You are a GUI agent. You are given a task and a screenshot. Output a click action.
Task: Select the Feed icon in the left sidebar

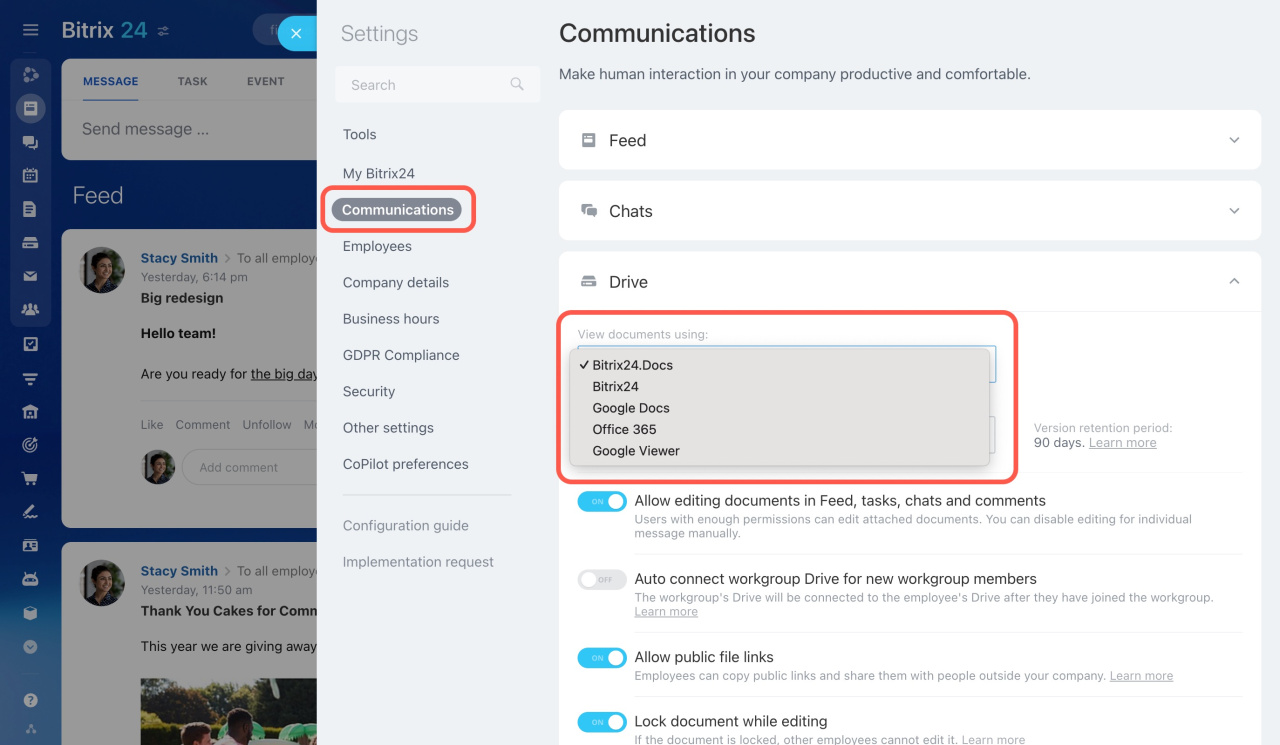coord(30,108)
